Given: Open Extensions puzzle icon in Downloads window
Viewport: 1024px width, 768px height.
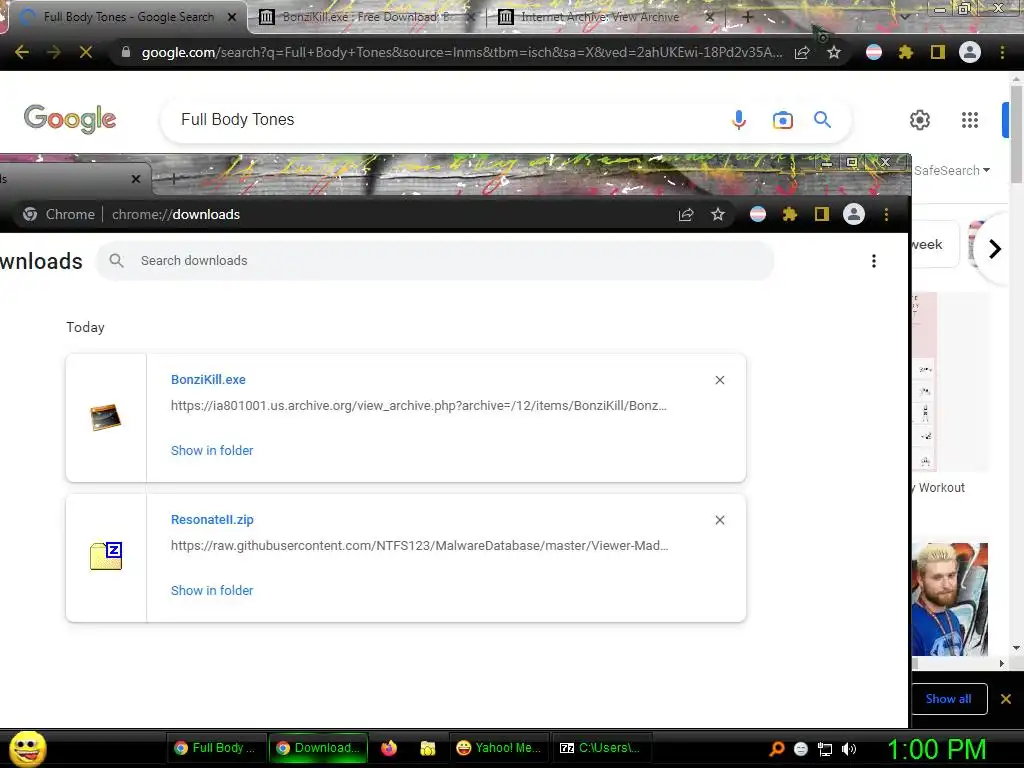Looking at the screenshot, I should 790,214.
